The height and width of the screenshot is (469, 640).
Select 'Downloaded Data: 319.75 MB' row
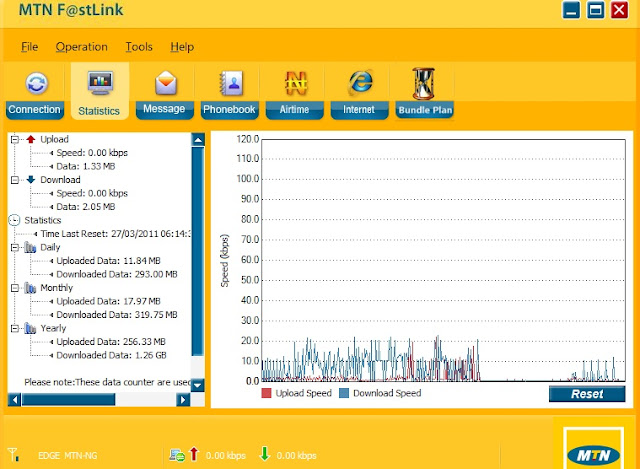117,315
